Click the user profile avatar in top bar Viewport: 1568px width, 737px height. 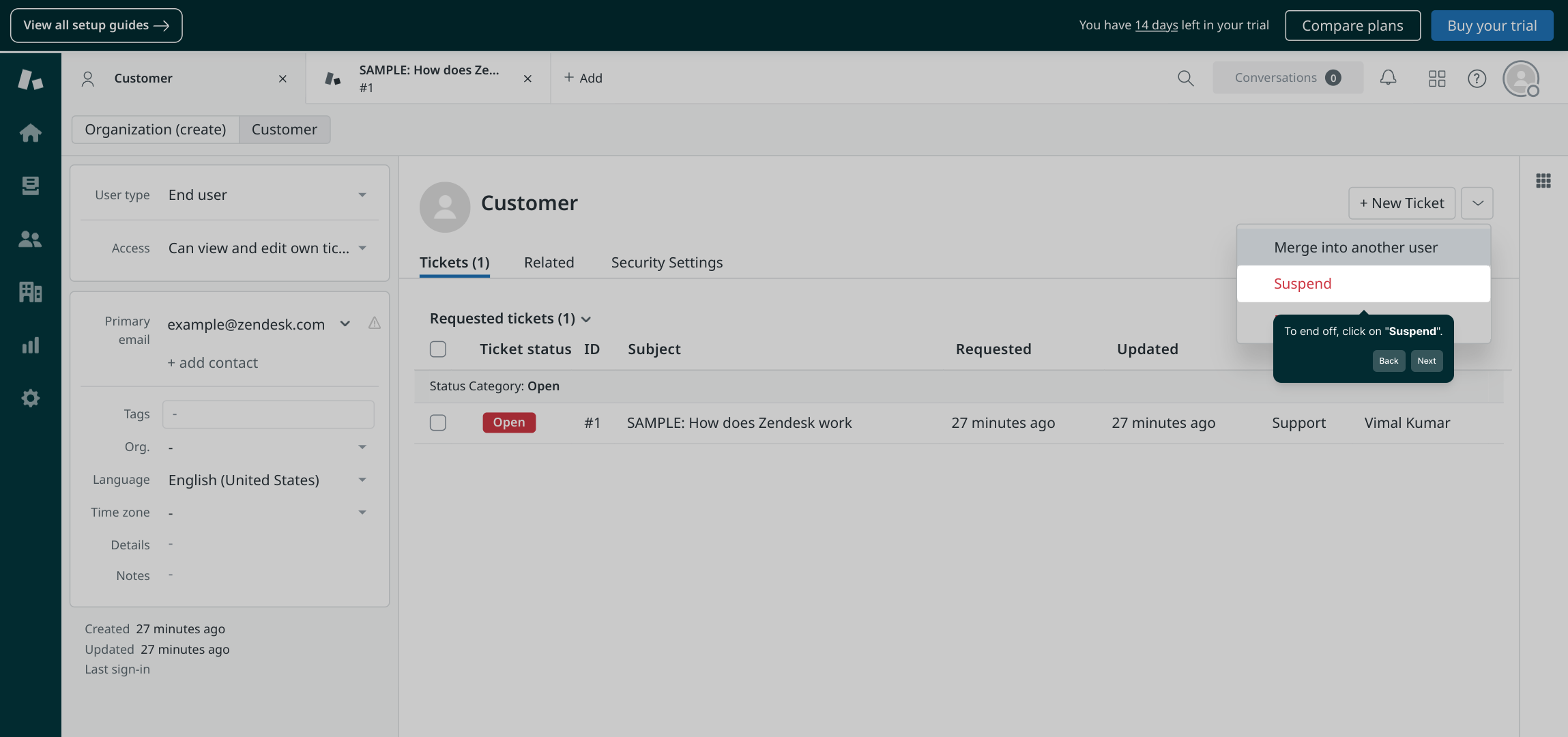1521,78
